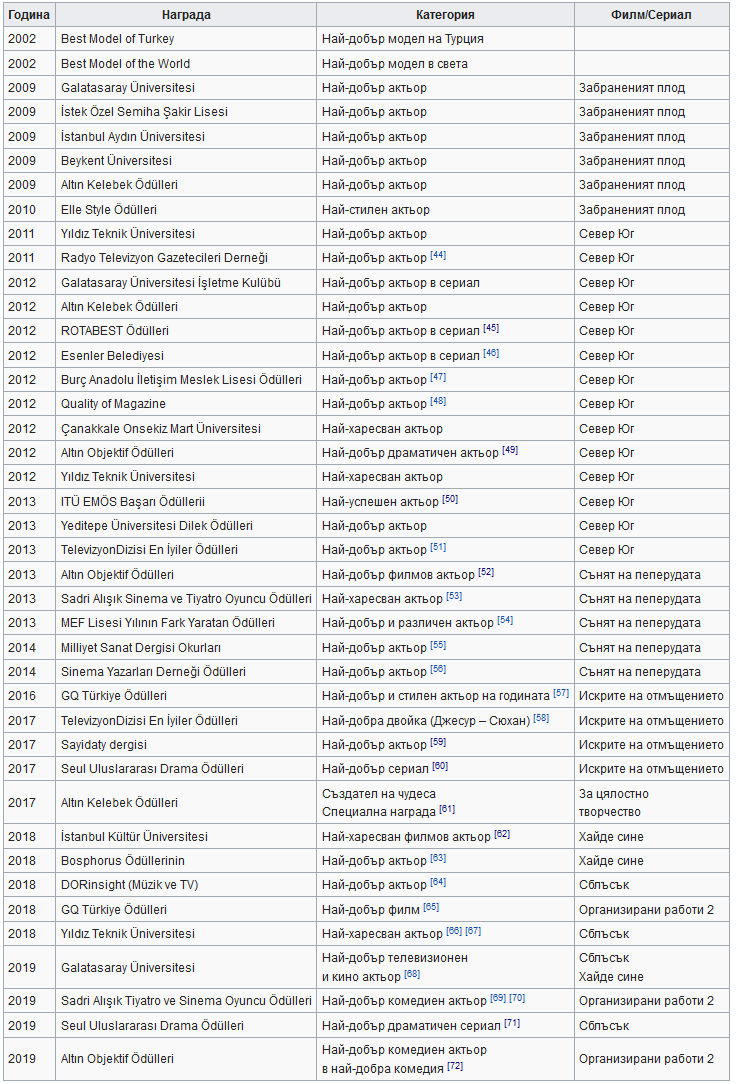The height and width of the screenshot is (1084, 738).
Task: Follow citation 46 in Esenler Belediyesi row
Action: pyautogui.click(x=491, y=353)
